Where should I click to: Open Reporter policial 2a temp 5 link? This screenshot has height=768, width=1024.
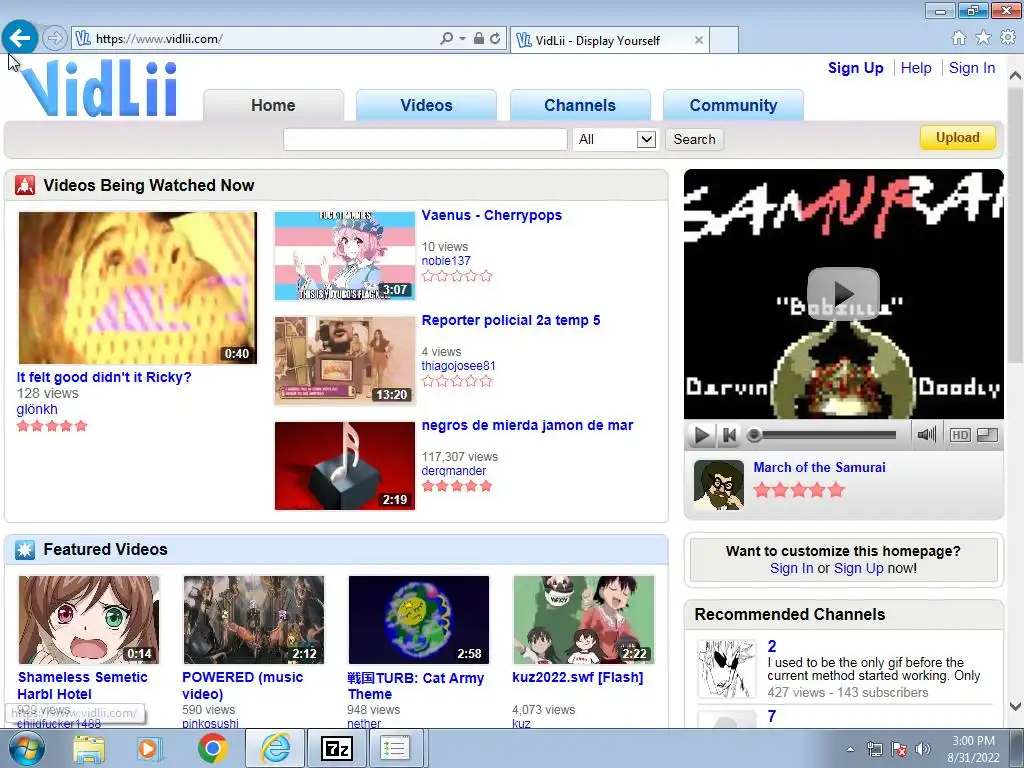point(511,321)
